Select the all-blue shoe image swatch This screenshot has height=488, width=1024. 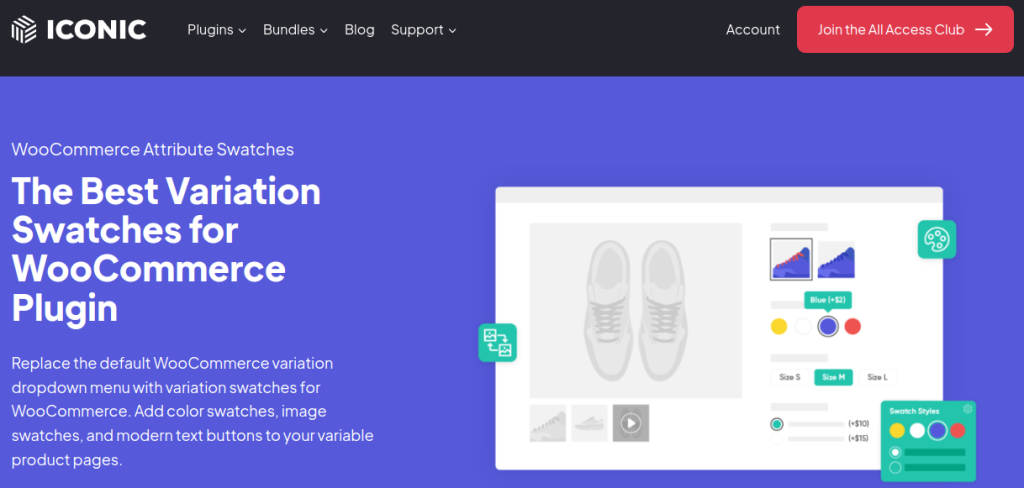pos(836,259)
